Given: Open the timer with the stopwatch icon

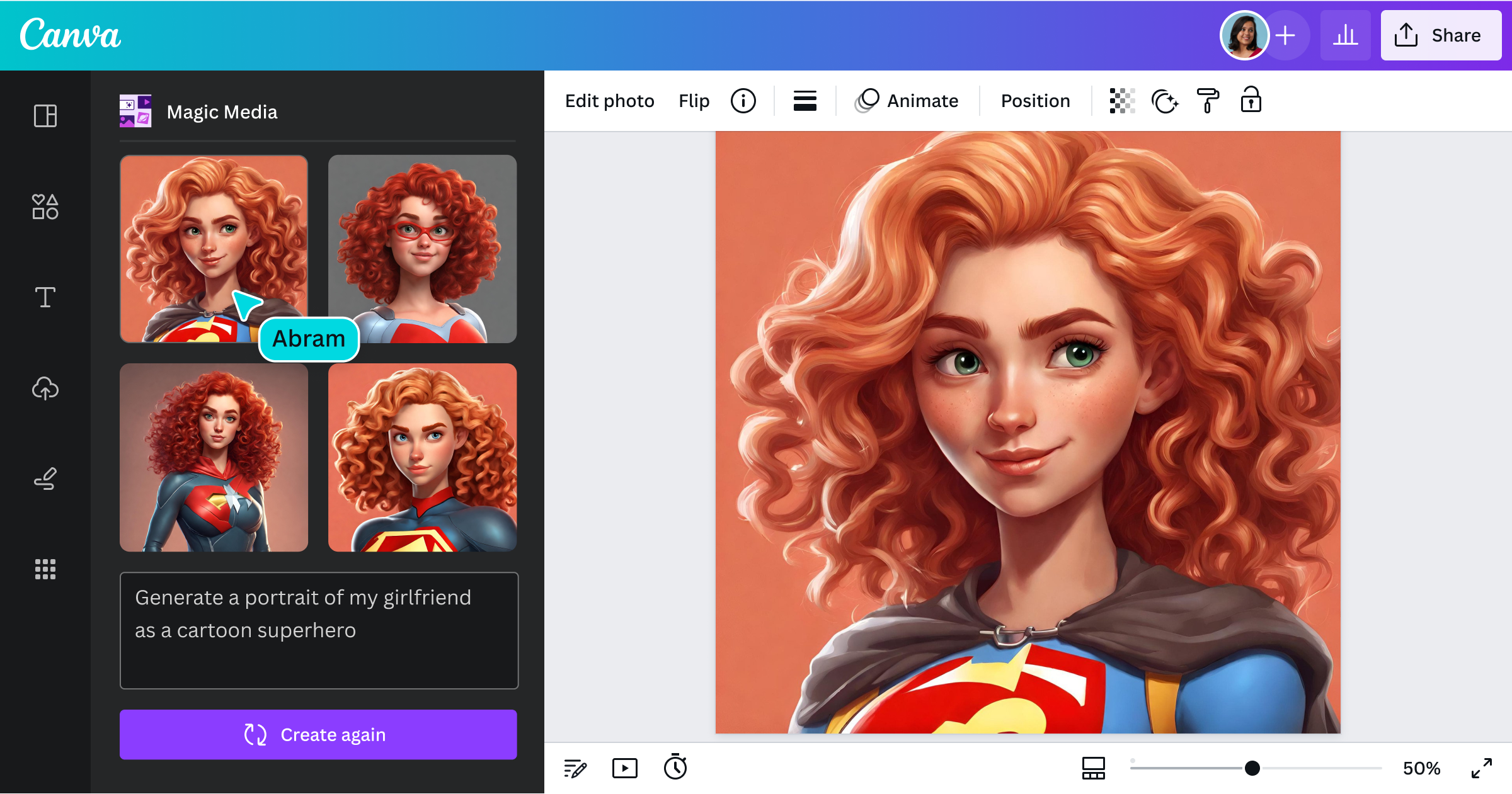Looking at the screenshot, I should 676,768.
